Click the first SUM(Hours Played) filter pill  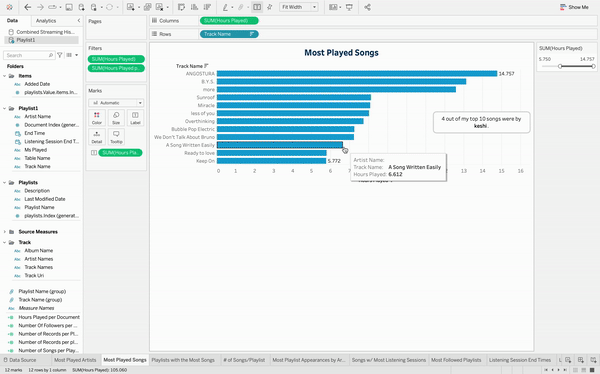[x=116, y=59]
